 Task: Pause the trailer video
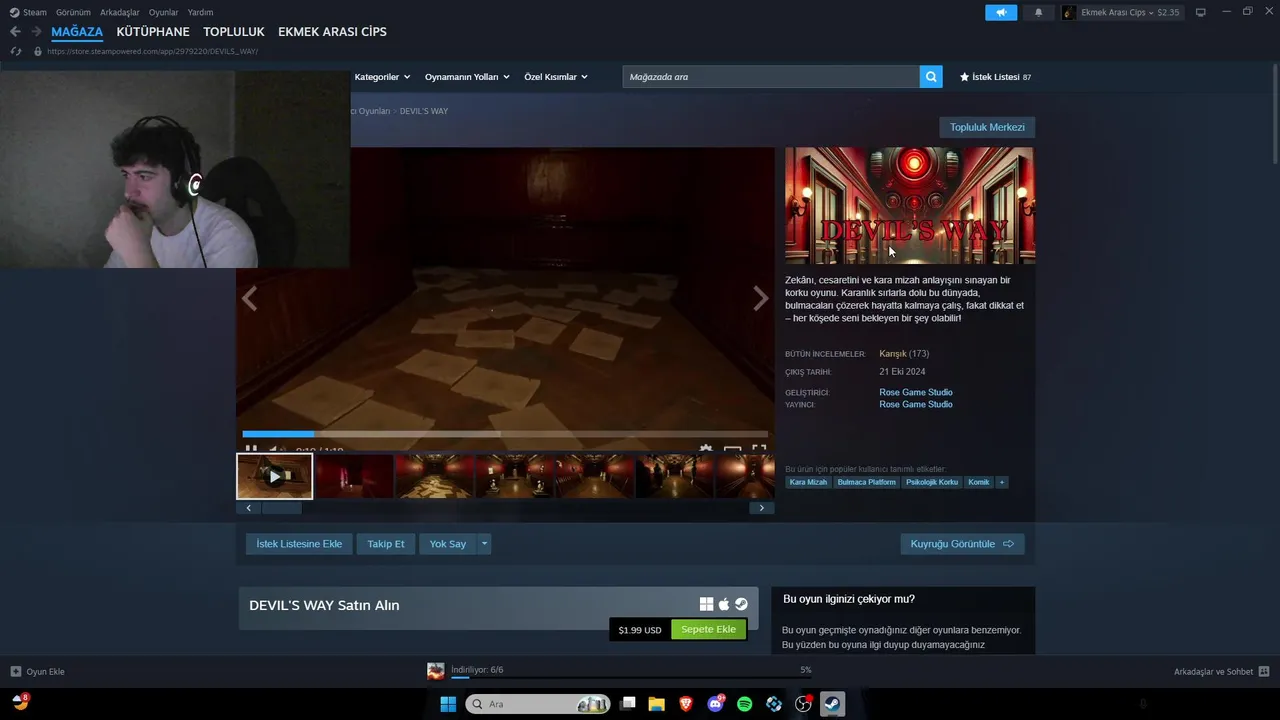pos(251,449)
